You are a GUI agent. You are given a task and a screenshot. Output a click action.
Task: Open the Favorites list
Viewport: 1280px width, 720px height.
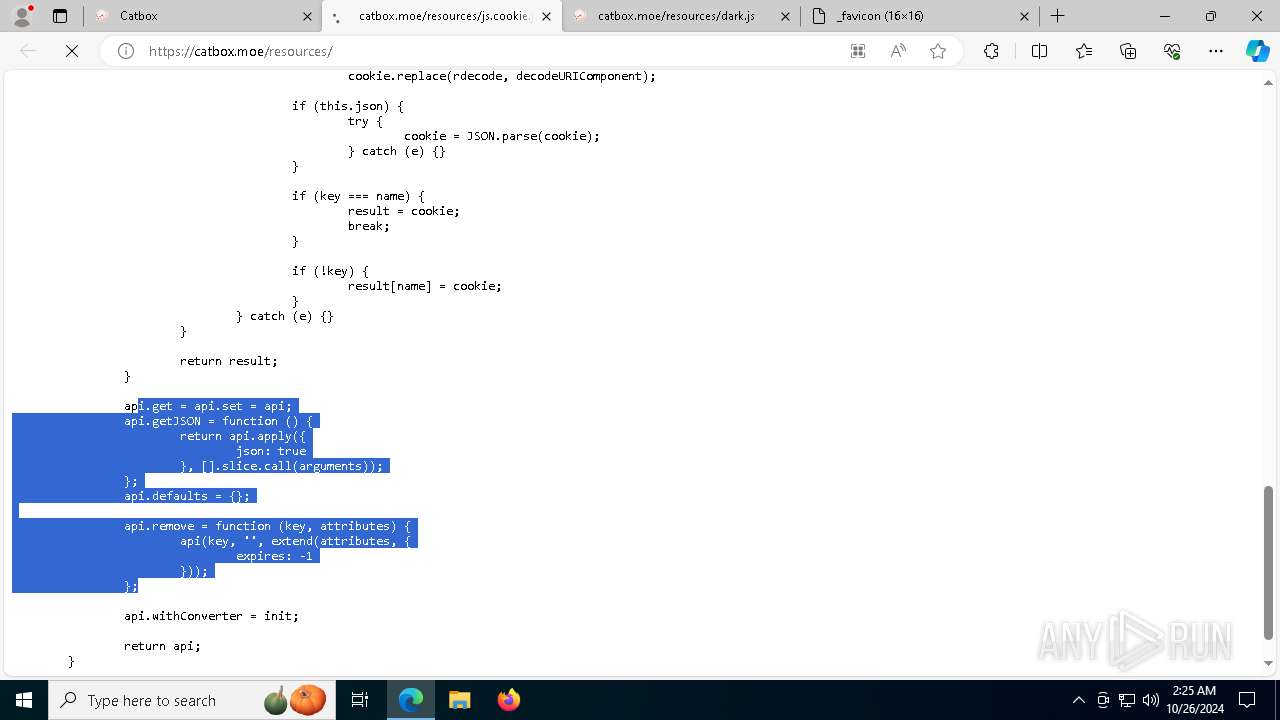click(x=1084, y=51)
